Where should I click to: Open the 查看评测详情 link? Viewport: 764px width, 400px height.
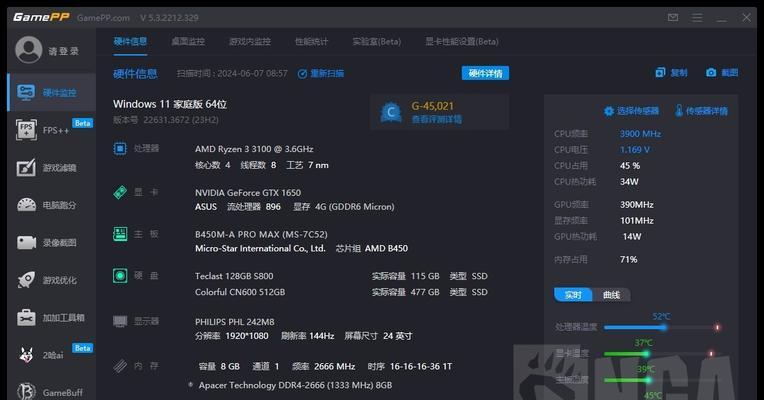437,119
